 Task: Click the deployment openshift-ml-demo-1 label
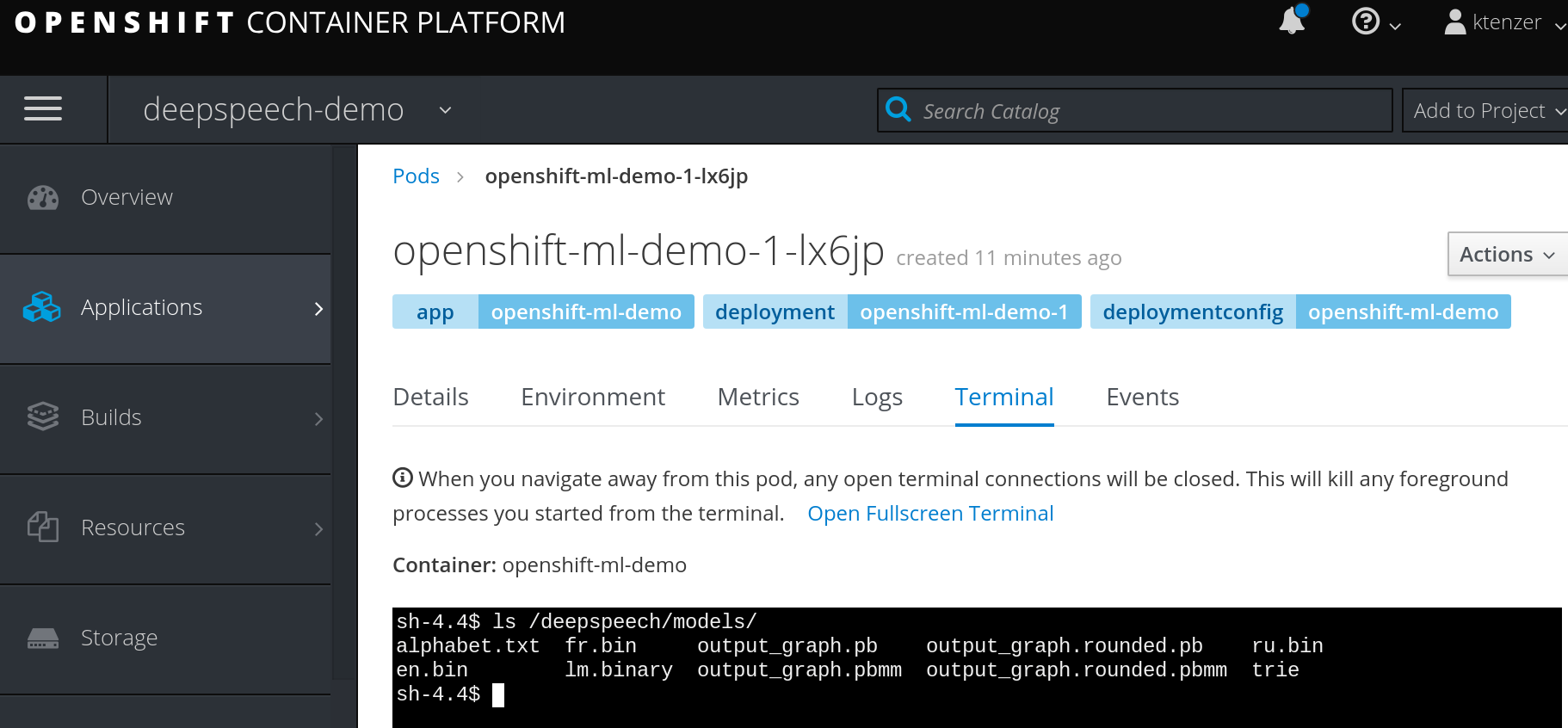[x=892, y=312]
